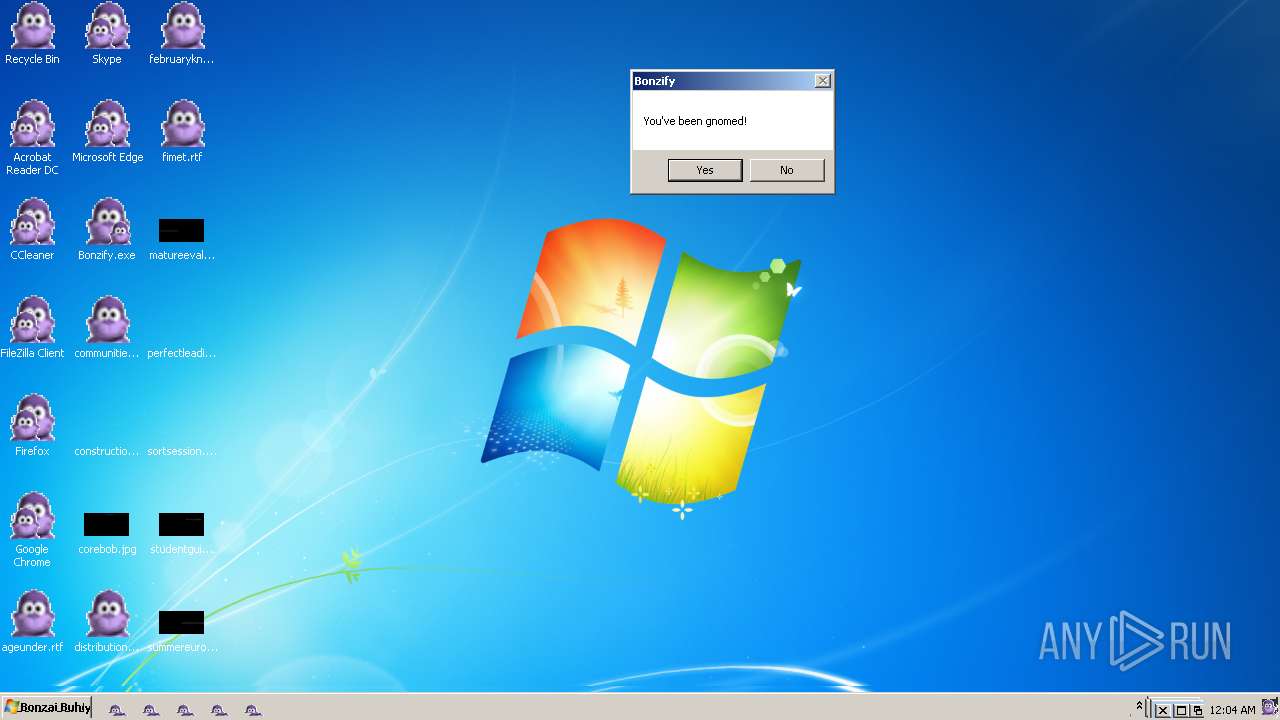The width and height of the screenshot is (1280, 720).
Task: Close the Bonzify message box
Action: [822, 81]
